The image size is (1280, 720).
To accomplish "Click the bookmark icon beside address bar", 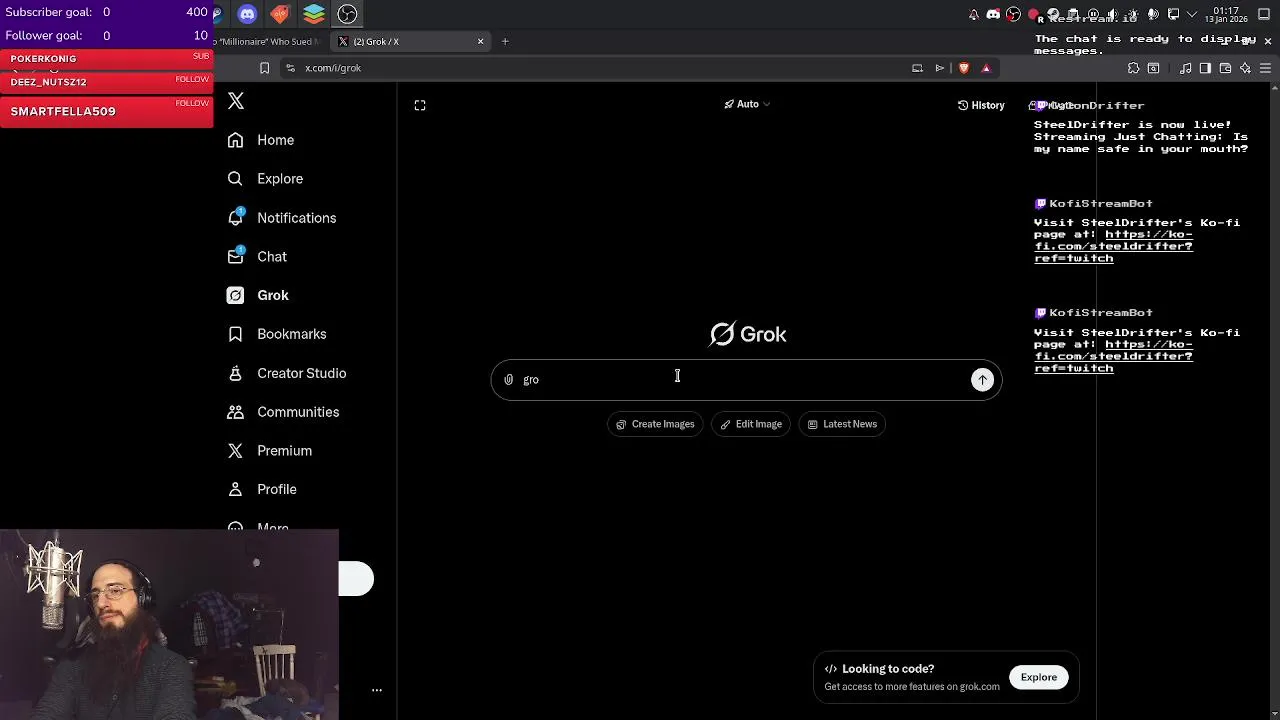I will tap(264, 68).
